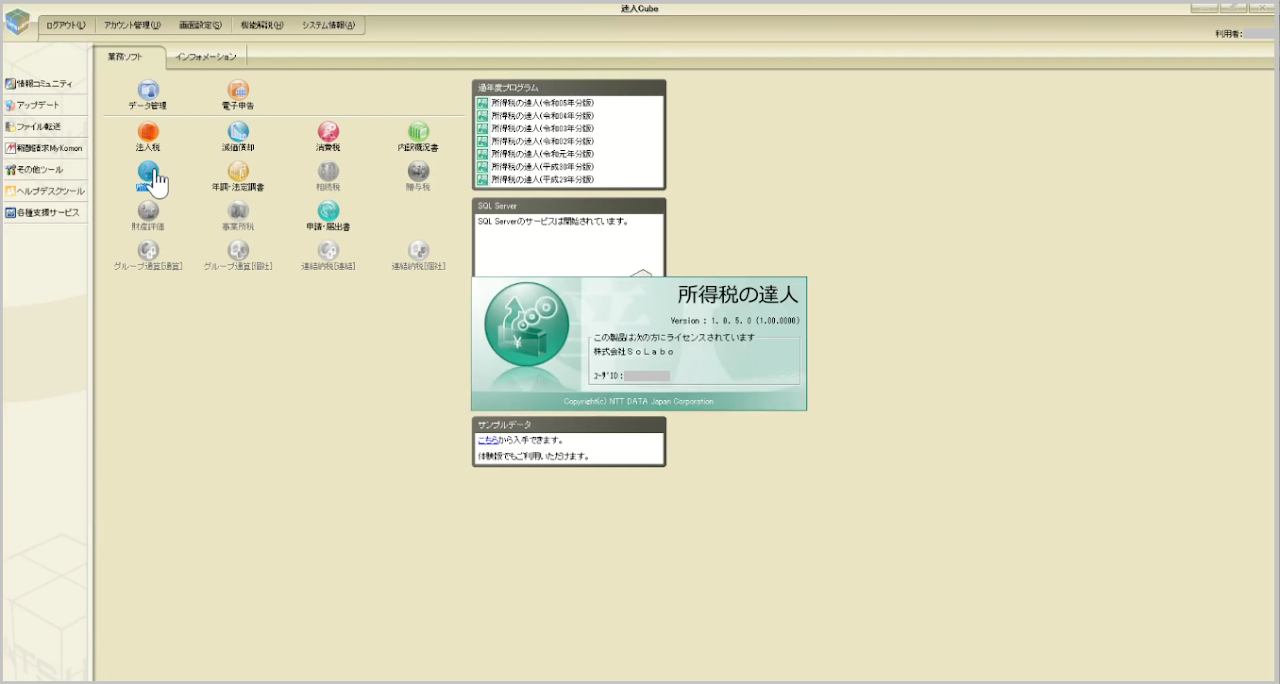Image resolution: width=1280 pixels, height=684 pixels.
Task: Click the 所得税の達人 splash logo
Action: (x=526, y=324)
